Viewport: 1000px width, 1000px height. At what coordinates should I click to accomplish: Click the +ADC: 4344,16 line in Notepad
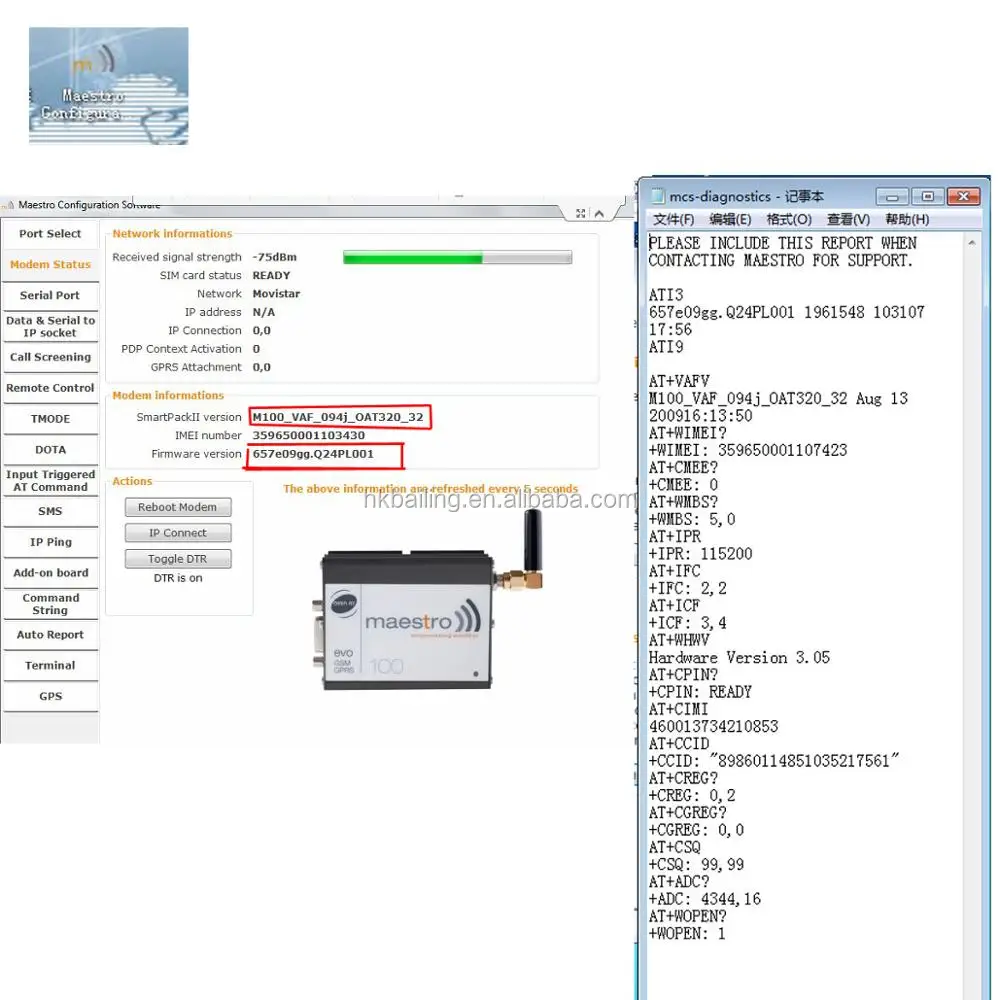[x=705, y=900]
